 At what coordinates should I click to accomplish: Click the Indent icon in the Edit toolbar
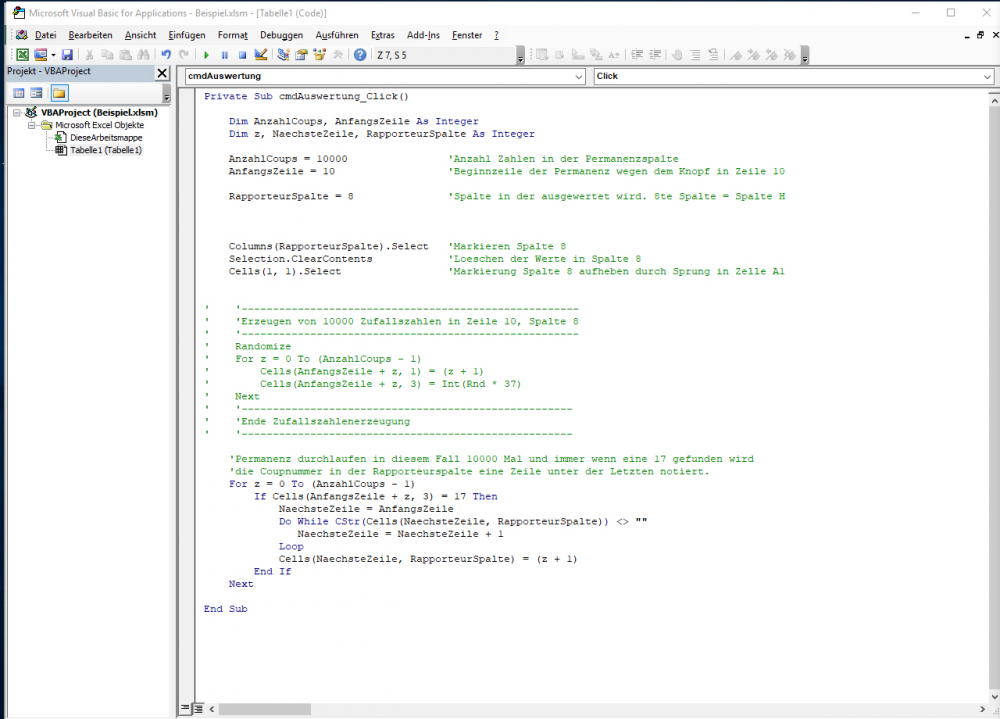click(x=636, y=55)
